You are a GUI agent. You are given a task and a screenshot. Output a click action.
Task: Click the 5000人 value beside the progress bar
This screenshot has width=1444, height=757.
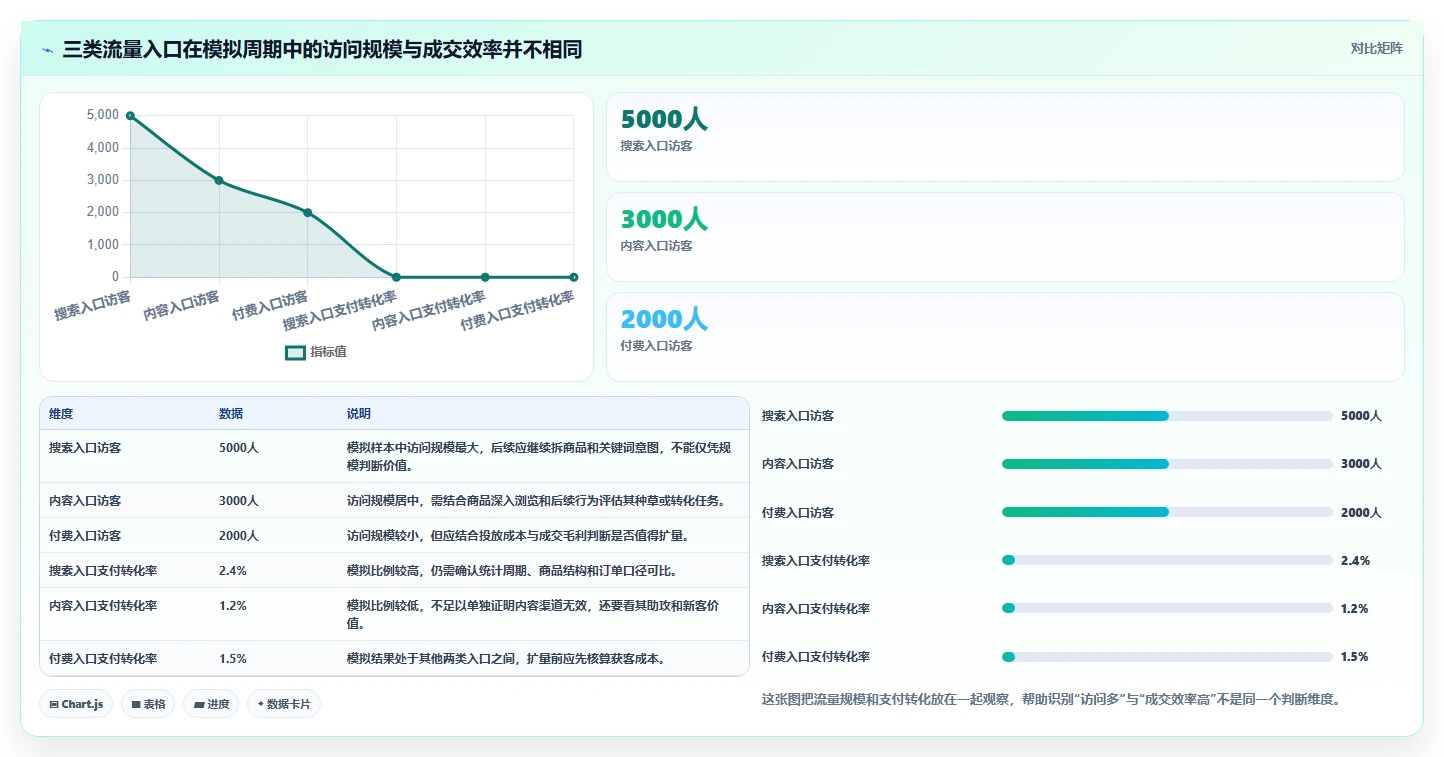tap(1361, 416)
